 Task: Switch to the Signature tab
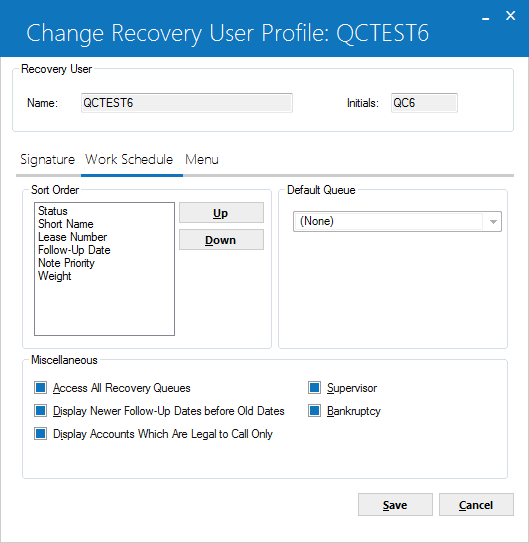(x=47, y=160)
